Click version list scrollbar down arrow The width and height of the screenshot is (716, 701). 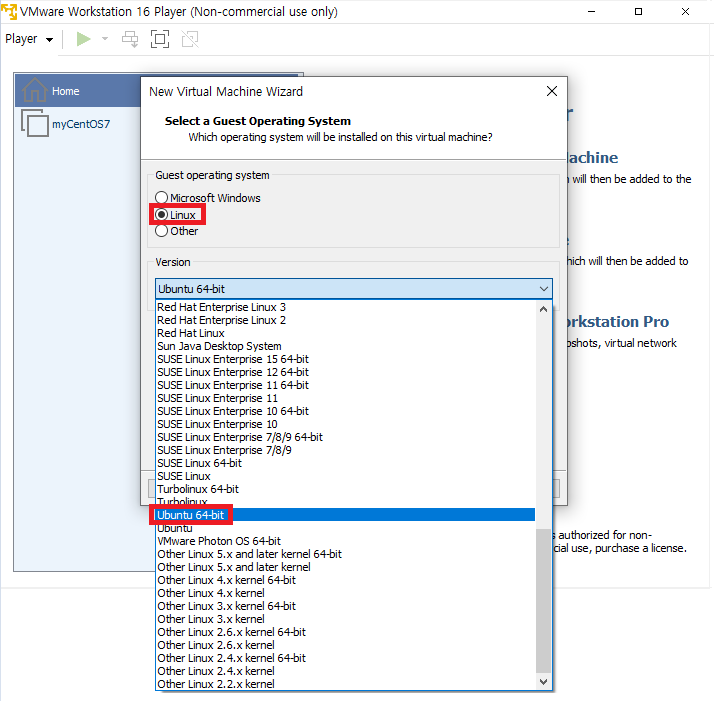543,682
